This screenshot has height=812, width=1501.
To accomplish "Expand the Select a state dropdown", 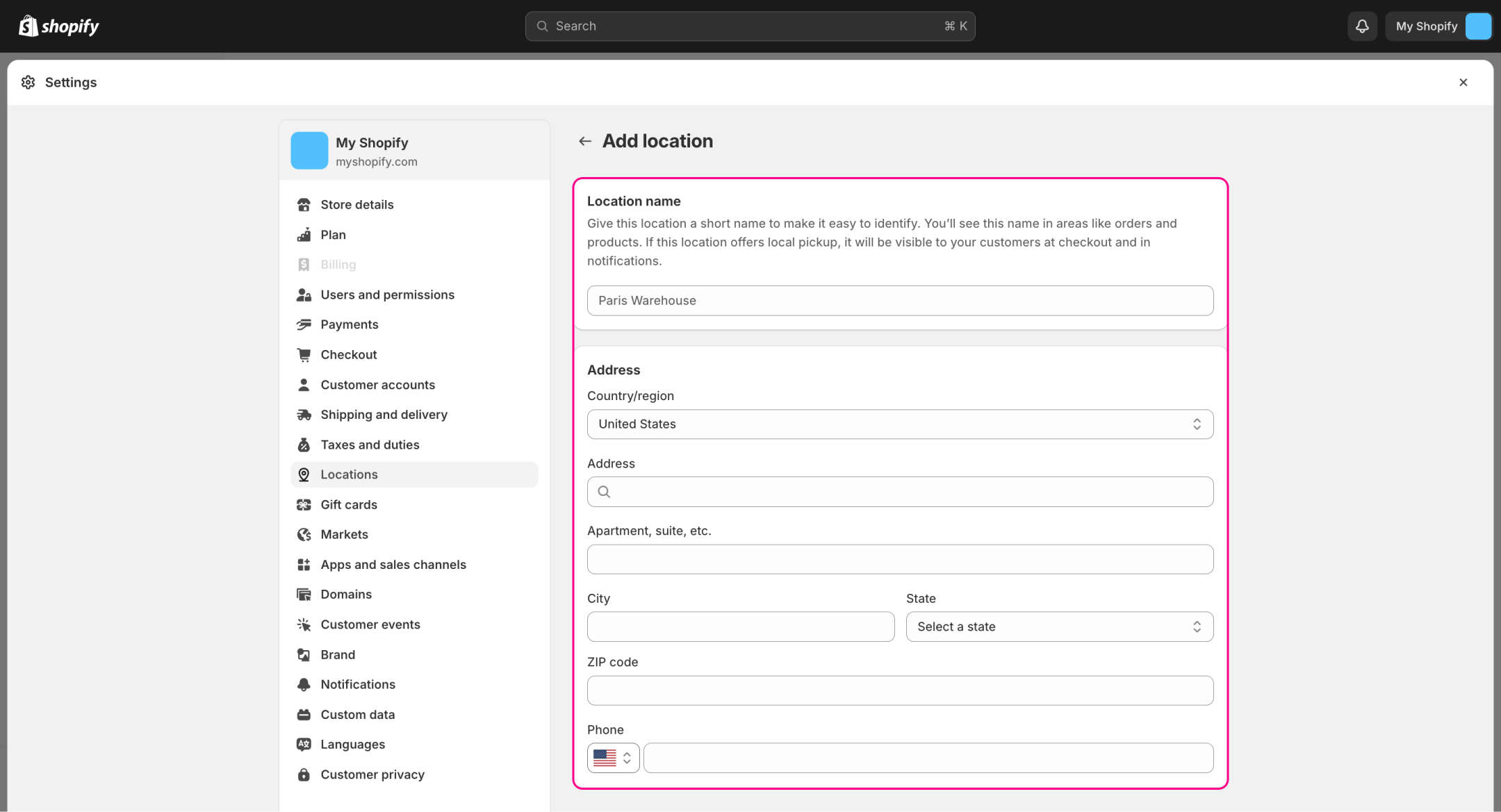I will point(1059,627).
